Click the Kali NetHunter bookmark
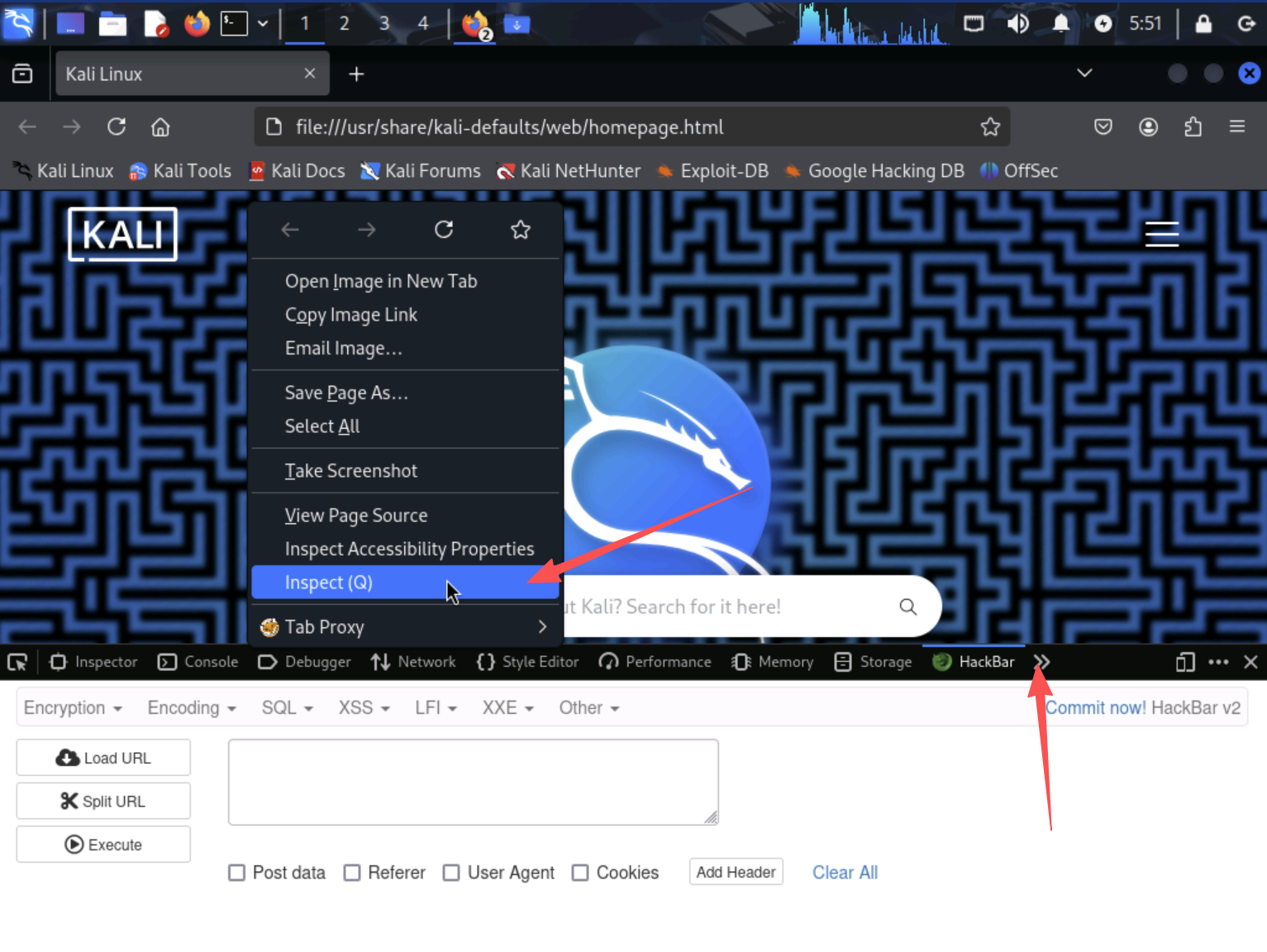1267x952 pixels. (569, 171)
